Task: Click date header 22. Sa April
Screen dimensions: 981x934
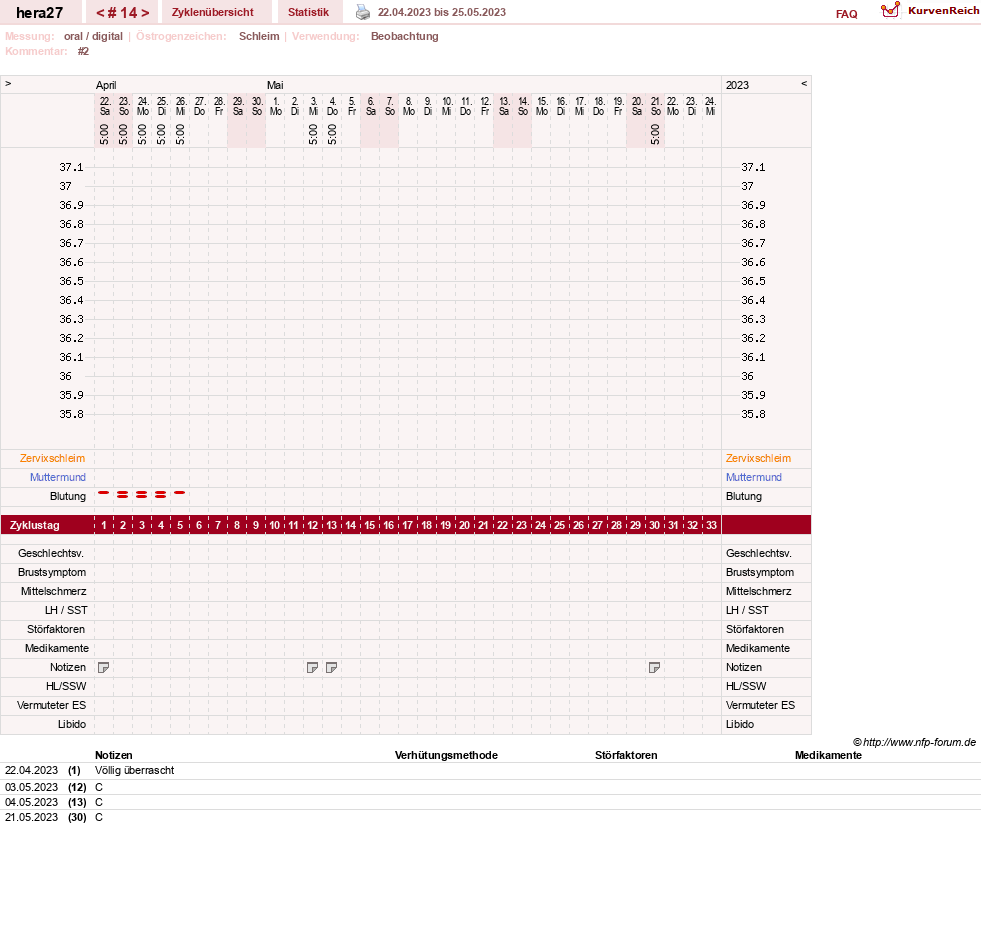Action: point(105,106)
